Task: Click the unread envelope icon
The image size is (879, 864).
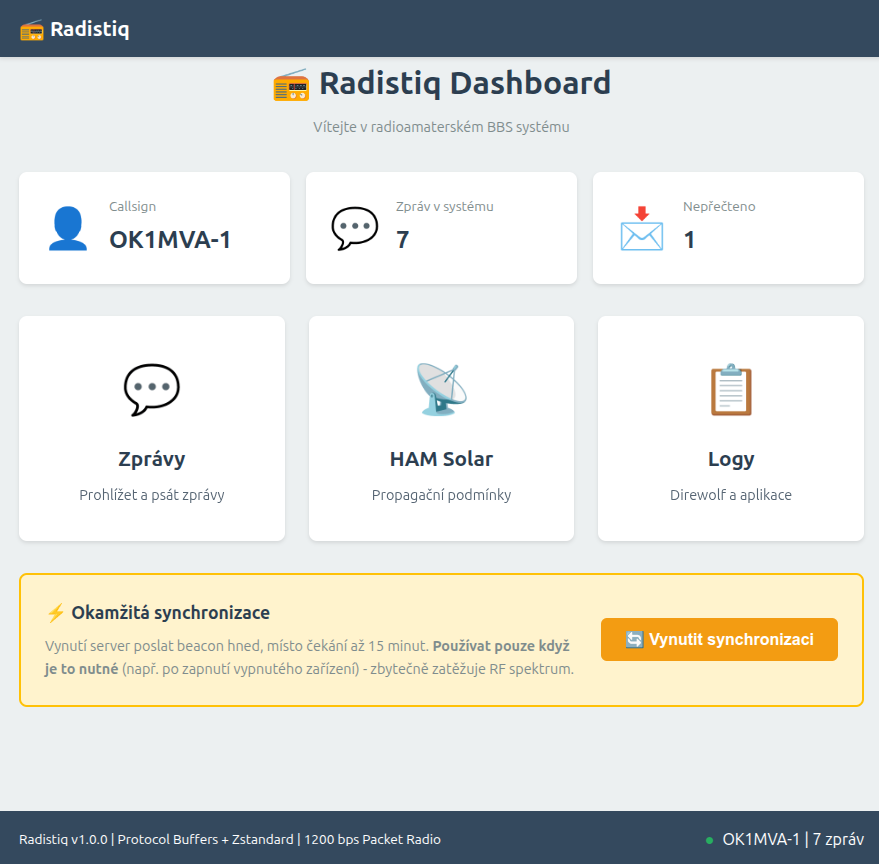Action: coord(641,228)
